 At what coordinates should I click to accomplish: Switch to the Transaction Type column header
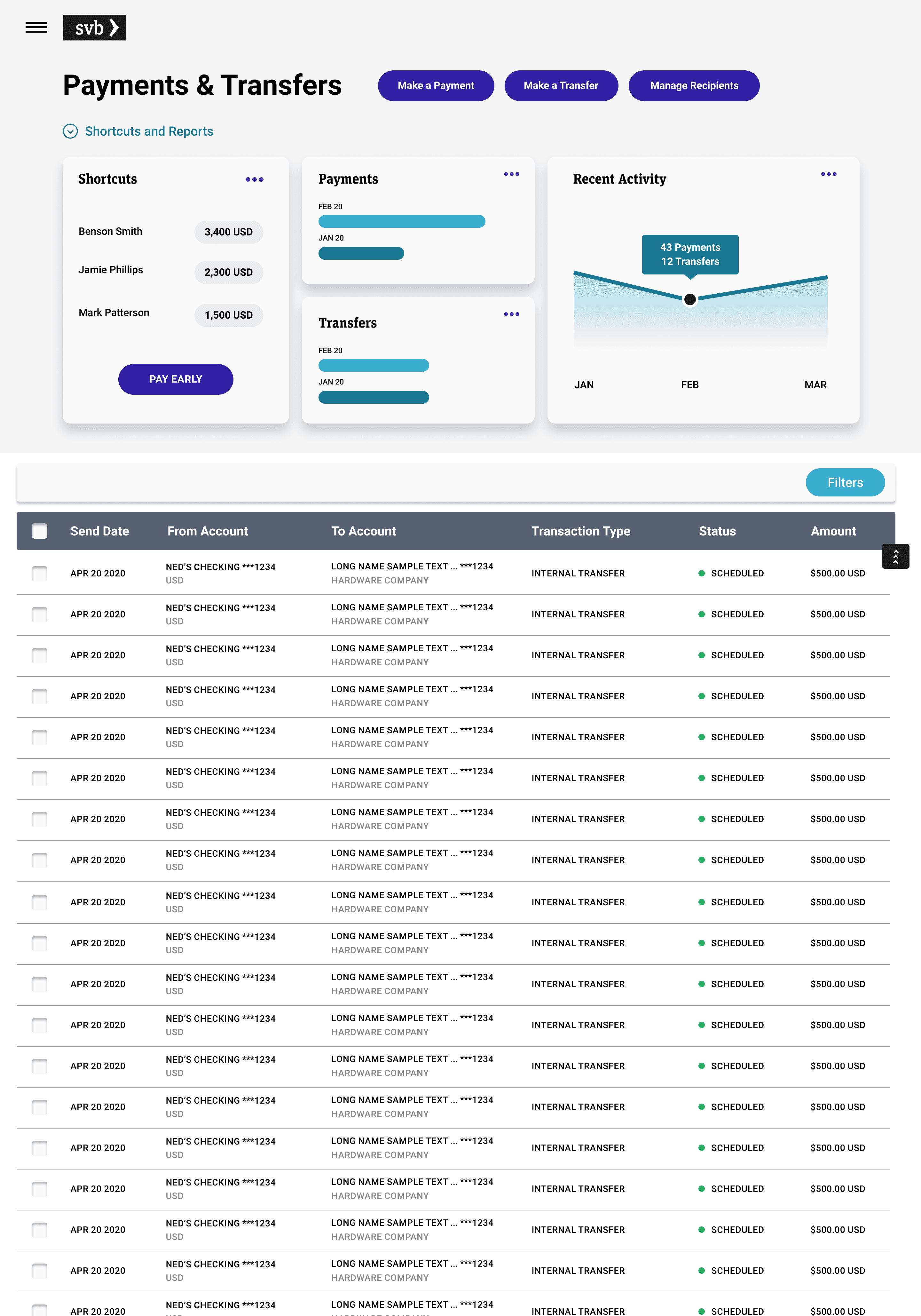click(x=580, y=531)
